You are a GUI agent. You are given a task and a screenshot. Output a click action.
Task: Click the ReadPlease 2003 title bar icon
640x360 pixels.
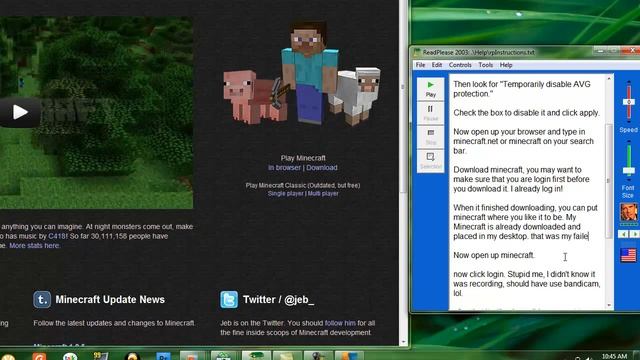(x=417, y=52)
